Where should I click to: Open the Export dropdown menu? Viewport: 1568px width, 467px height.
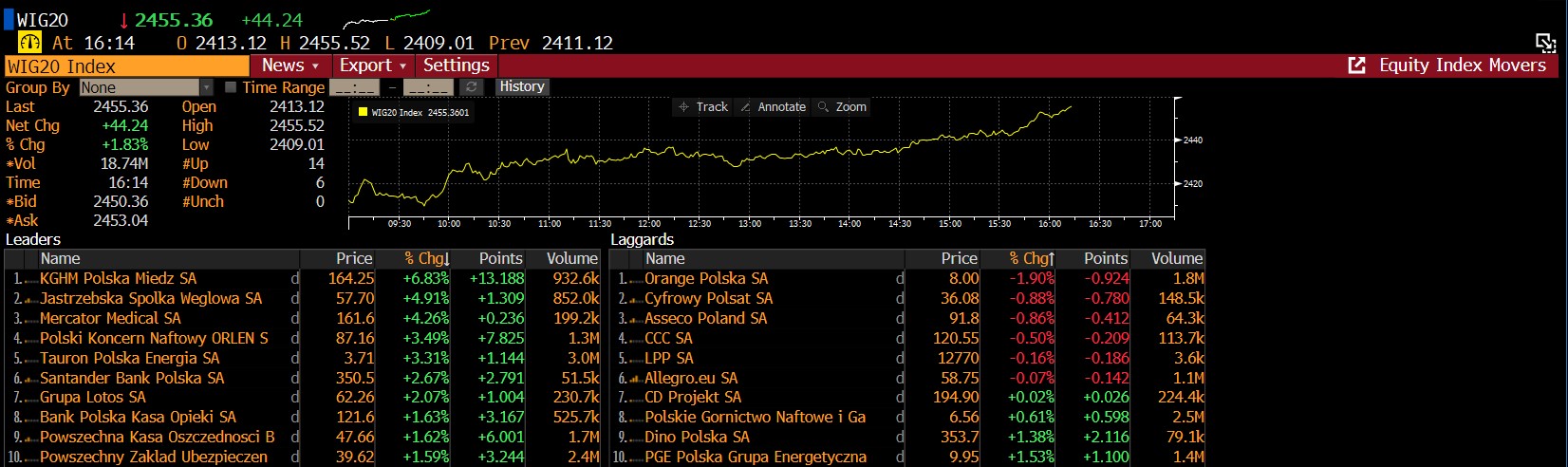pos(373,65)
